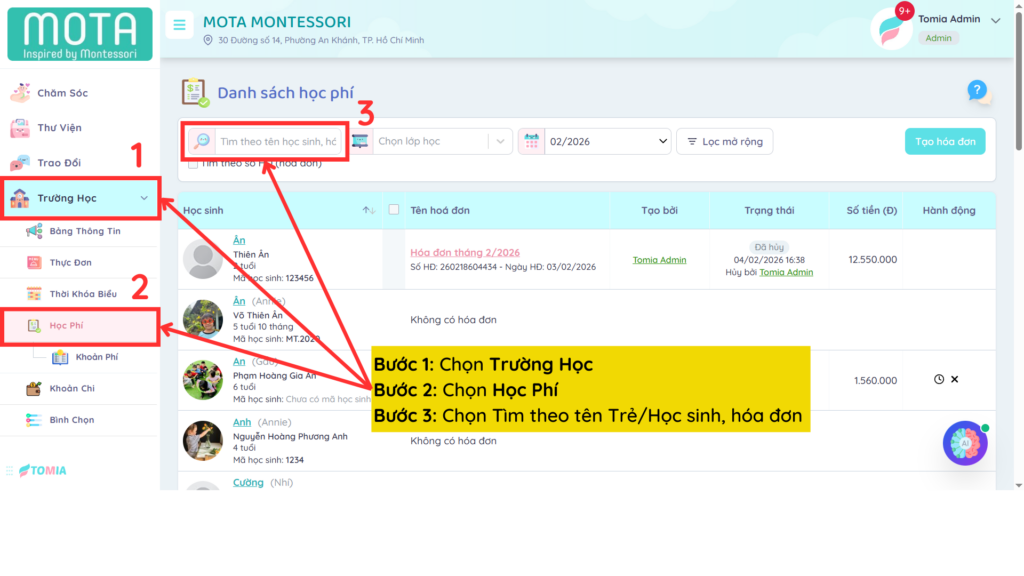Expand the Tomia Admin account menu
This screenshot has width=1024, height=576.
click(995, 20)
